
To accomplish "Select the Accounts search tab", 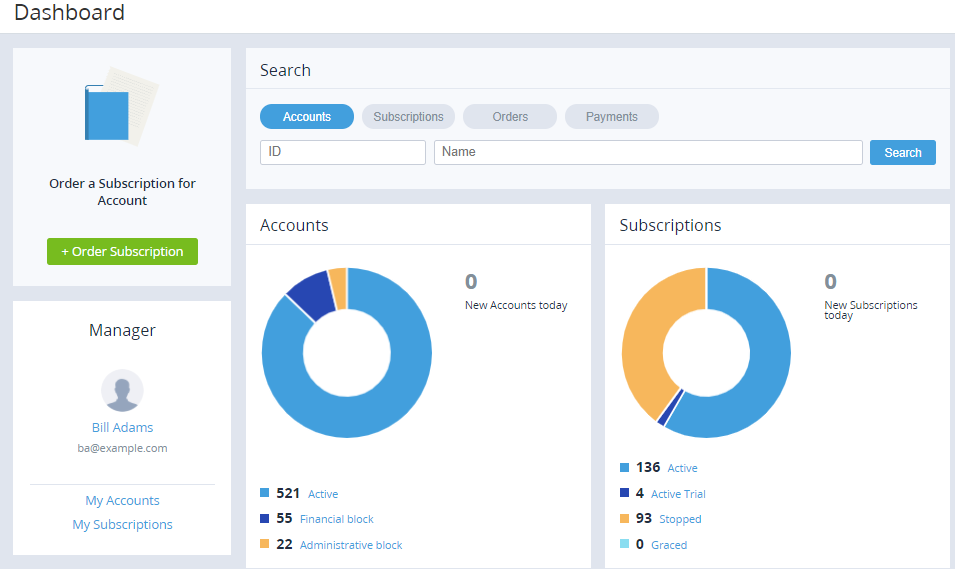I will point(307,117).
